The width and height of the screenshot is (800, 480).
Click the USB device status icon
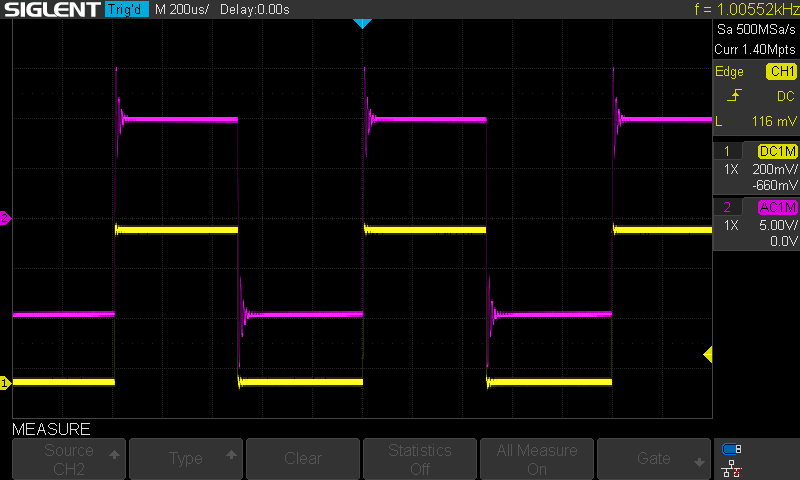click(732, 449)
